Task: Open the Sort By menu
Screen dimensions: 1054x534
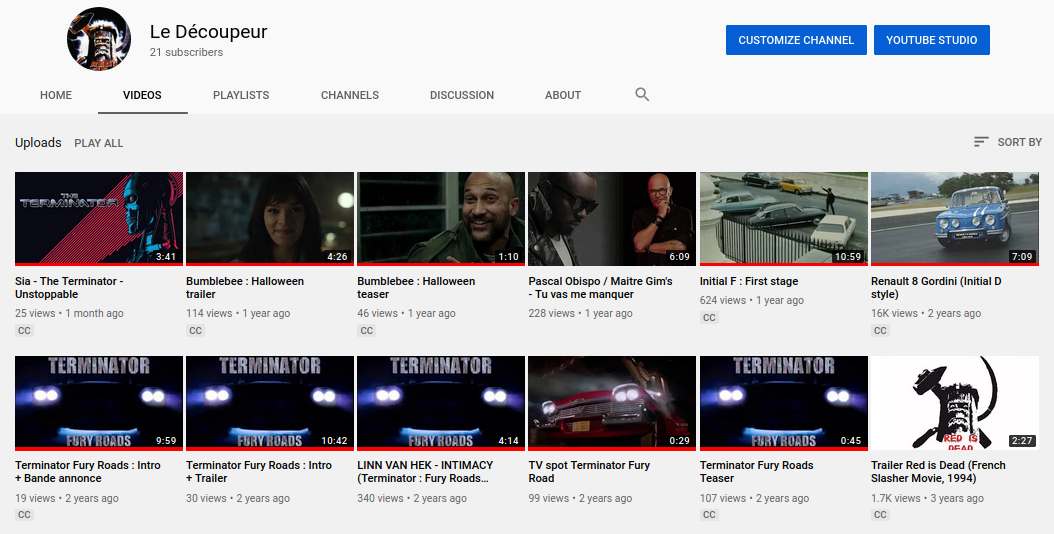Action: click(1007, 142)
